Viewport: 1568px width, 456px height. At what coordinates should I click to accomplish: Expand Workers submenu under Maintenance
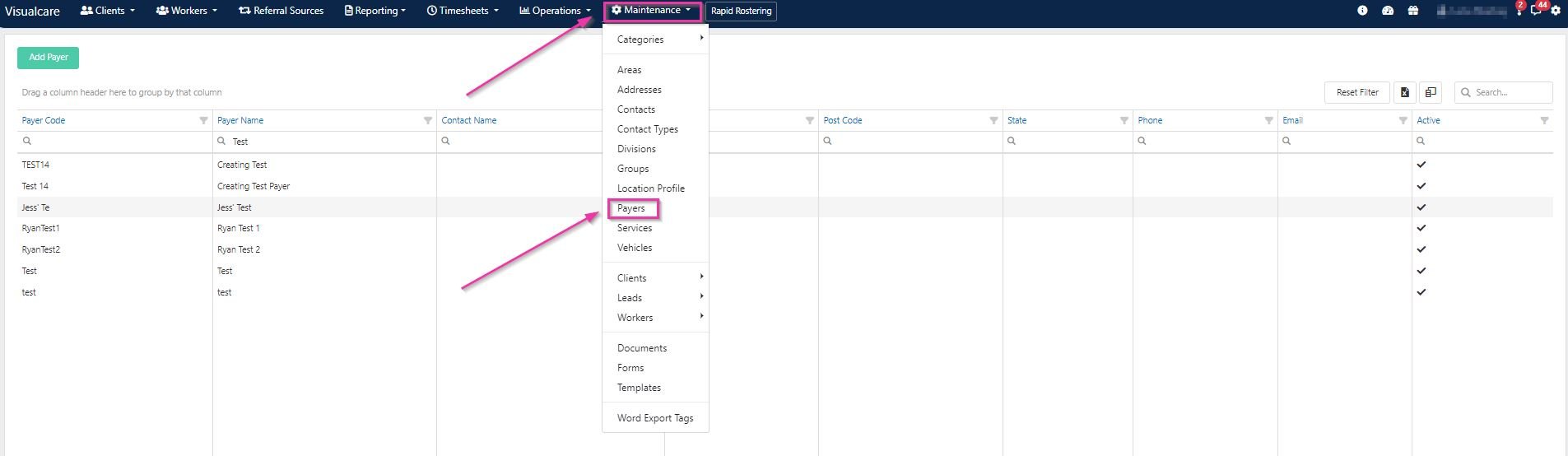pyautogui.click(x=655, y=318)
